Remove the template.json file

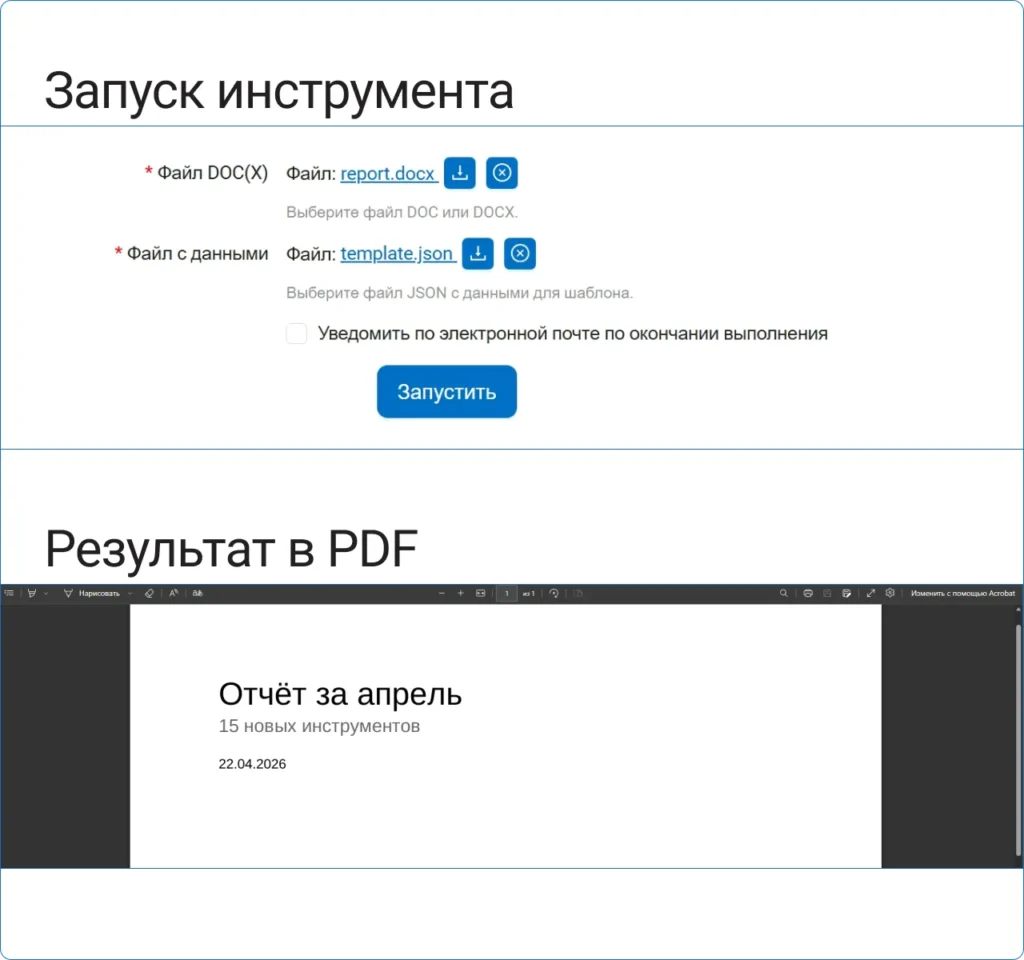pyautogui.click(x=520, y=253)
